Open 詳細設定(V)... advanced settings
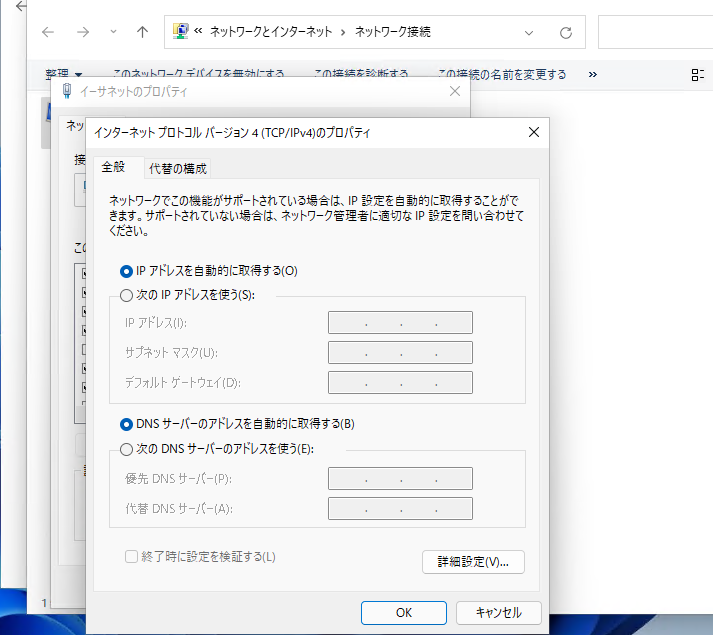713x635 pixels. [473, 562]
